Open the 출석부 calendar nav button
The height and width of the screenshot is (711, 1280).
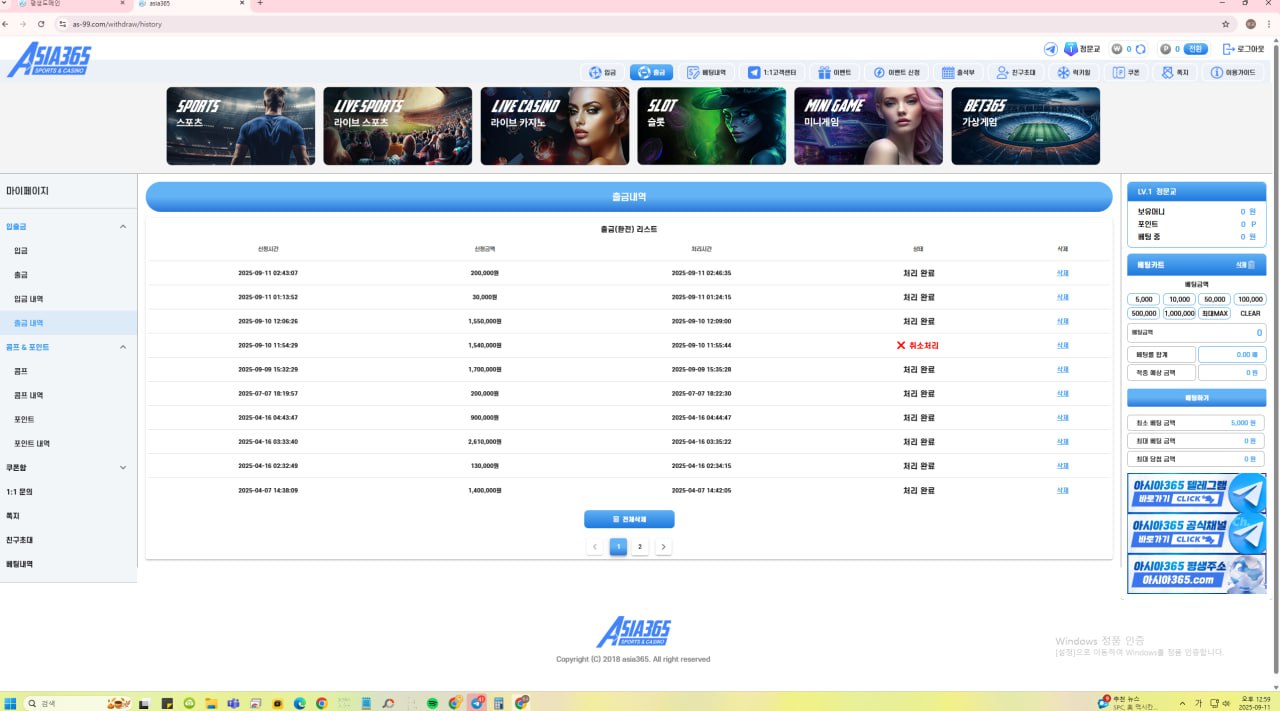coord(959,72)
